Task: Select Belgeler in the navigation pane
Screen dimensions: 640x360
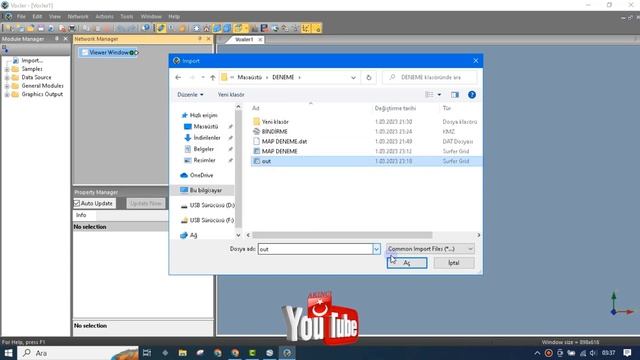Action: (199, 149)
